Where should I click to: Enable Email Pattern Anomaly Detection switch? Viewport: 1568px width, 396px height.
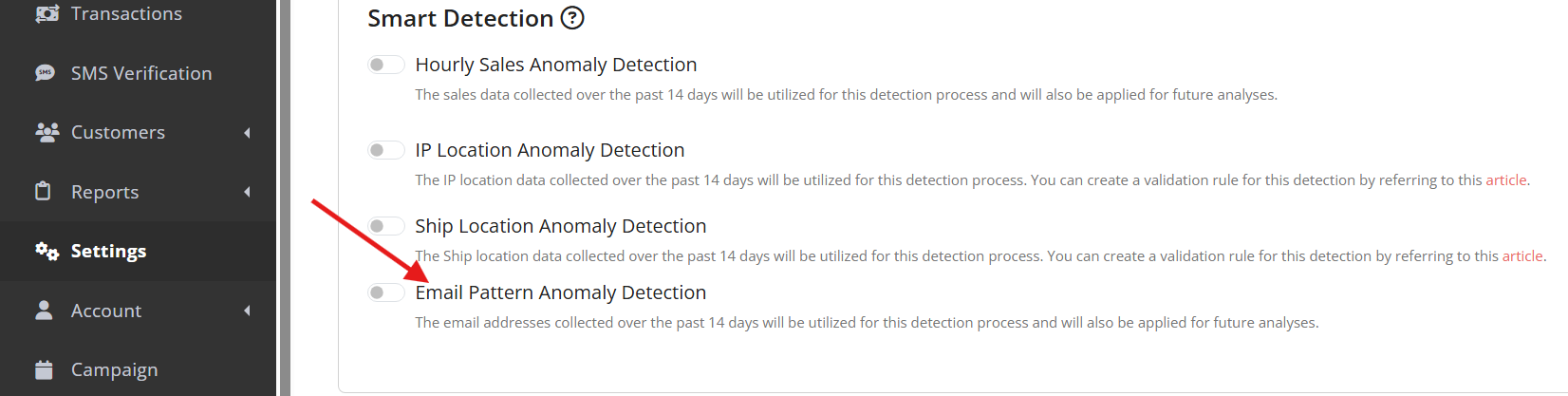385,292
